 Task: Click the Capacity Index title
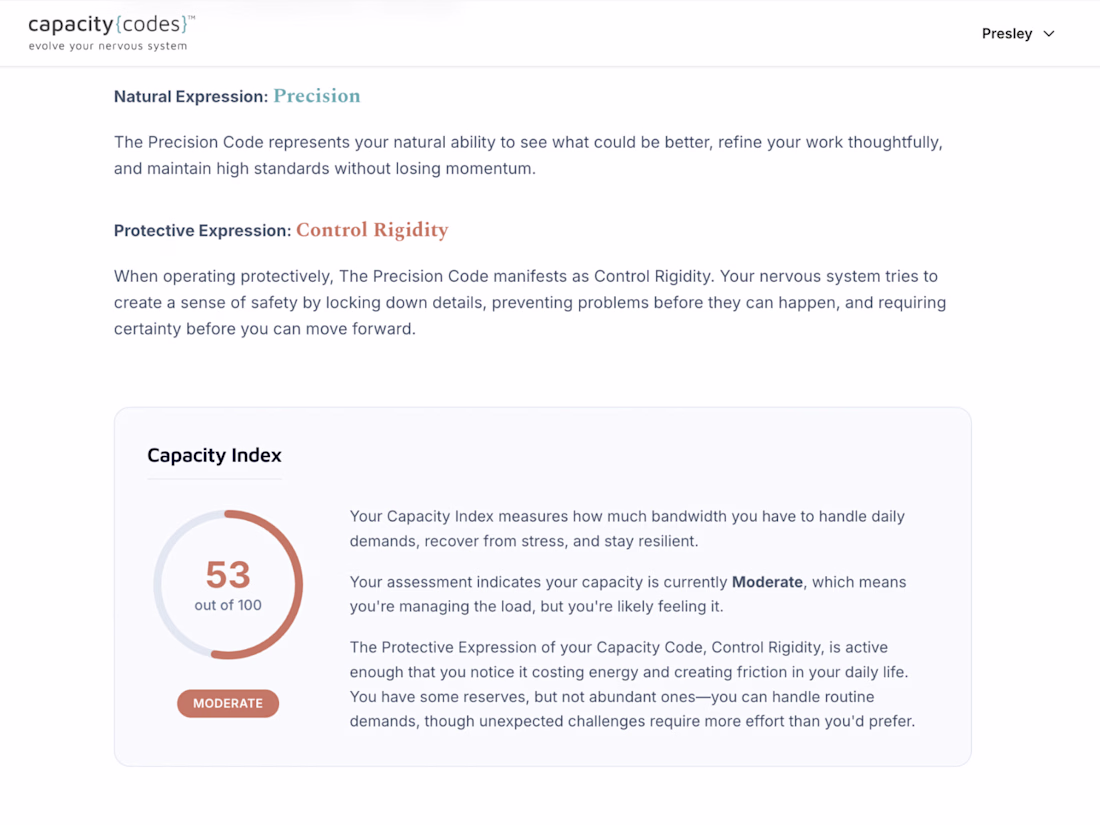(x=214, y=455)
